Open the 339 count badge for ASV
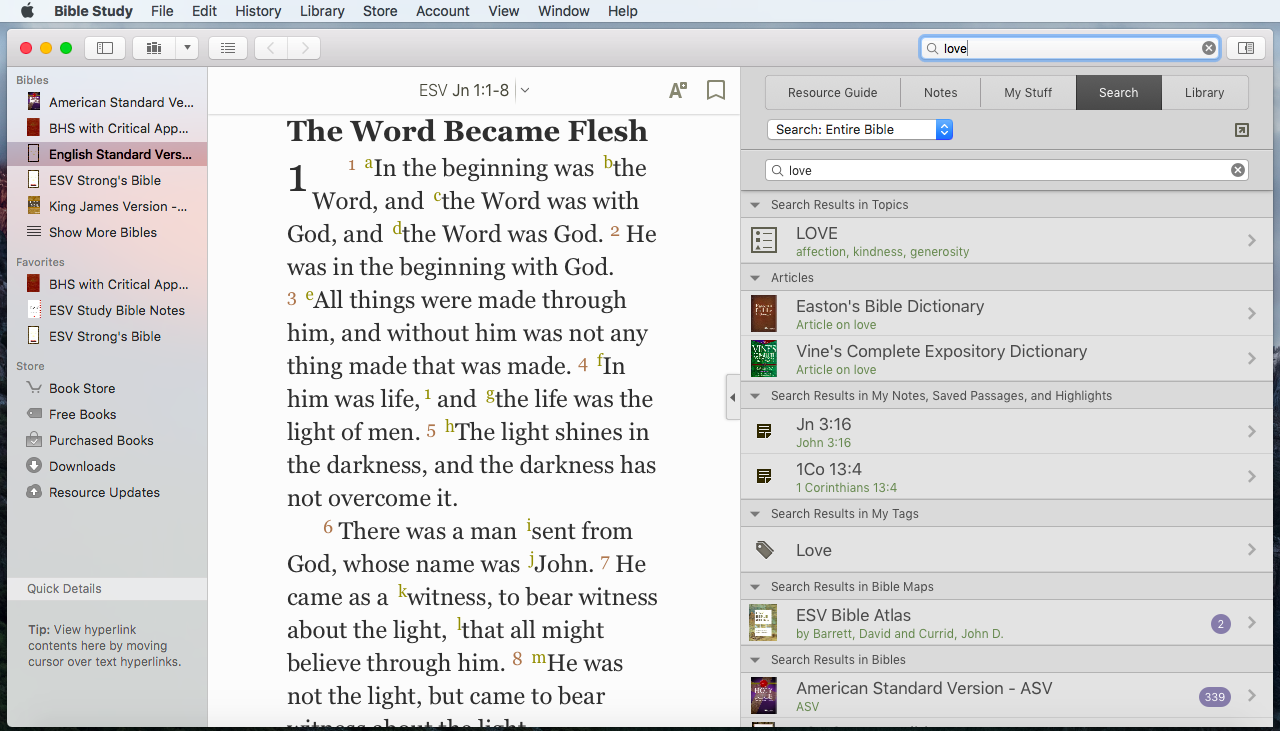1280x731 pixels. [1214, 697]
